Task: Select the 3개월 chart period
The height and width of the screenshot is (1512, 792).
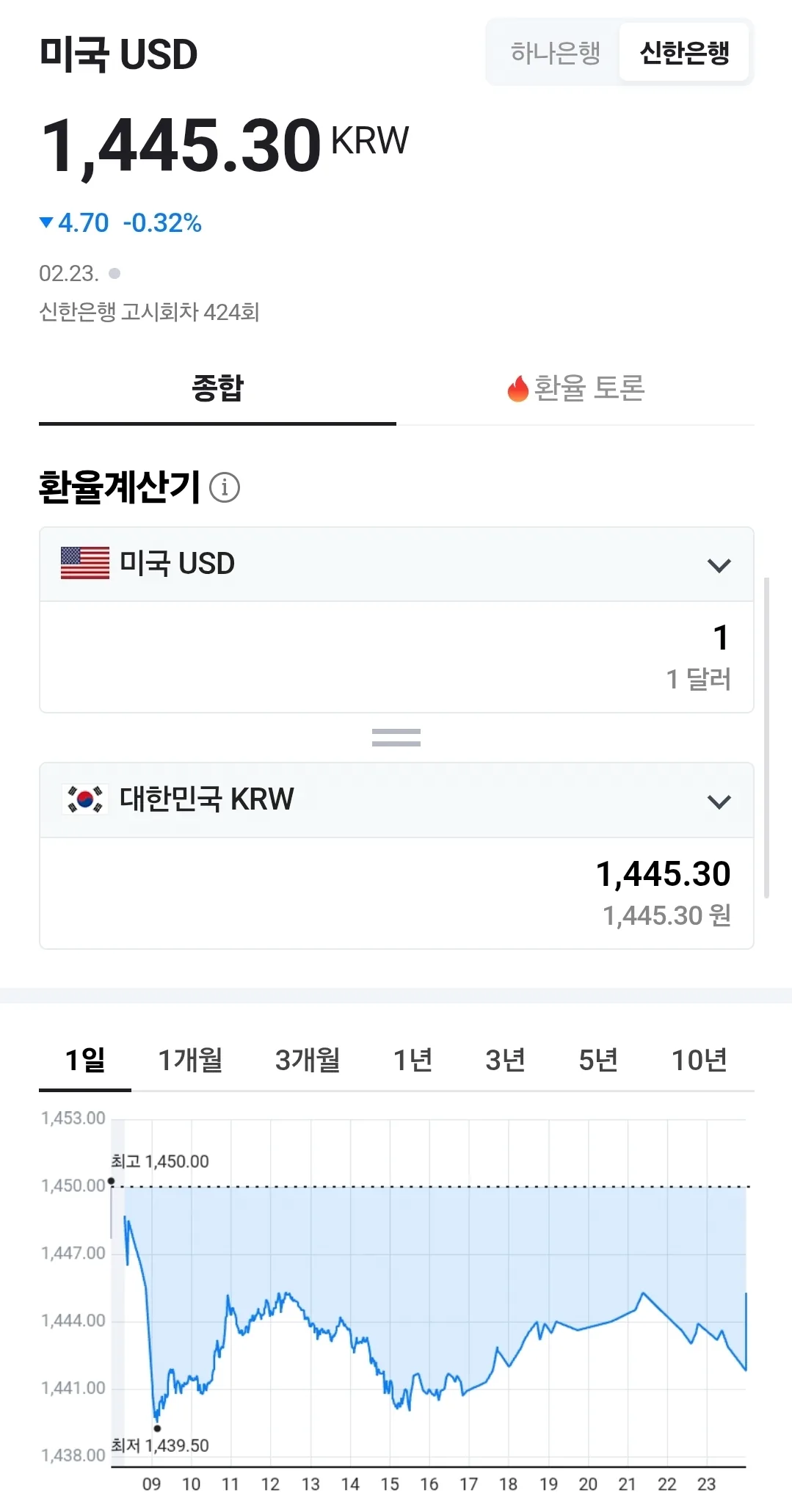Action: point(308,1060)
